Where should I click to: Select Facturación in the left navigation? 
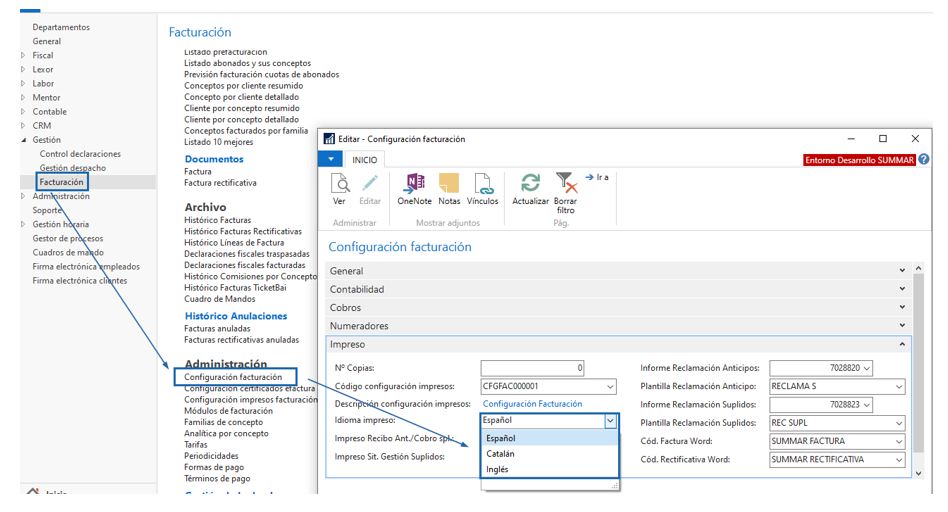(62, 182)
